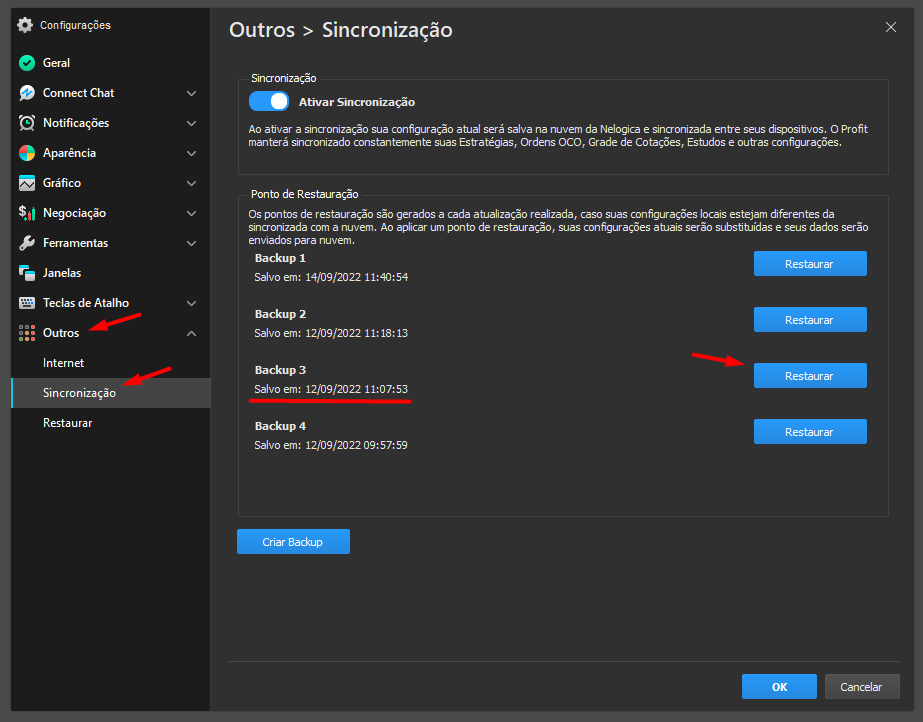Click the text 'Salvo em: 12/09/2022 09:57:59'
This screenshot has width=923, height=722.
331,445
